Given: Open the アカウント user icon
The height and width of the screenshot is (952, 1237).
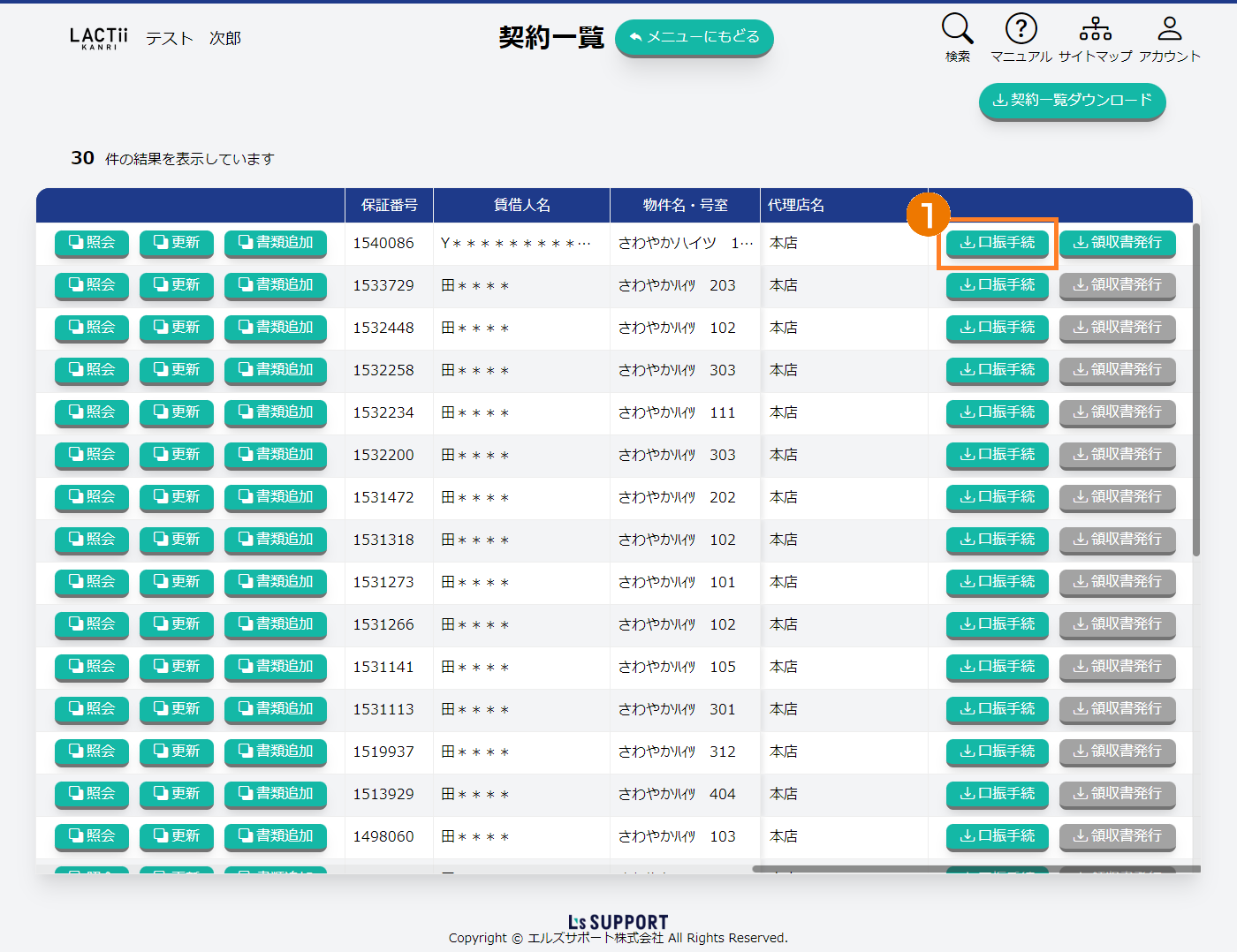Looking at the screenshot, I should point(1169,29).
